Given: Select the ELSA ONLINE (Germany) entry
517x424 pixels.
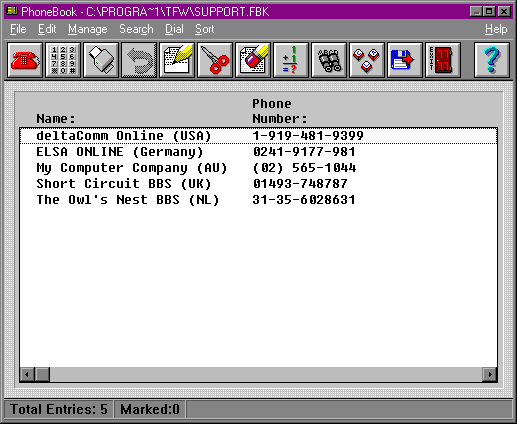Looking at the screenshot, I should point(258,152).
